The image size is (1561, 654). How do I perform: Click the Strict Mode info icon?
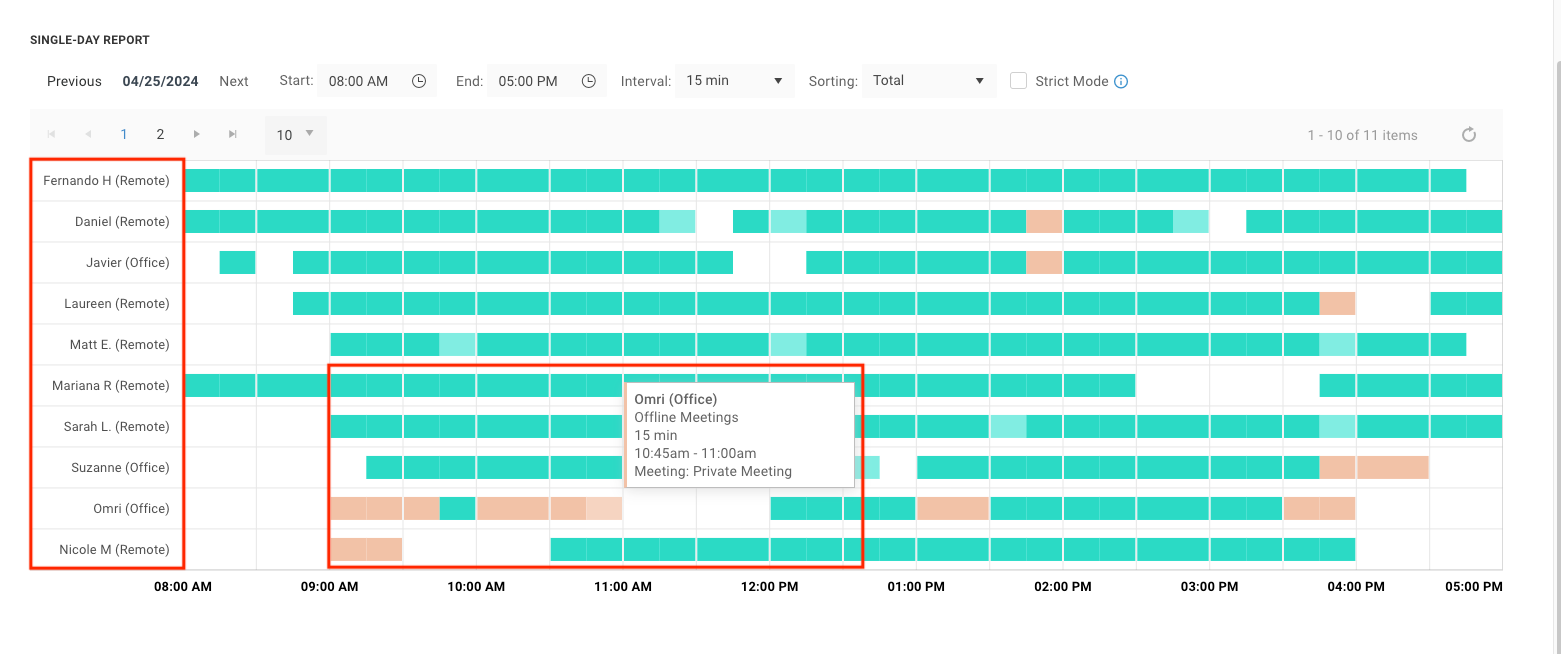(x=1122, y=81)
